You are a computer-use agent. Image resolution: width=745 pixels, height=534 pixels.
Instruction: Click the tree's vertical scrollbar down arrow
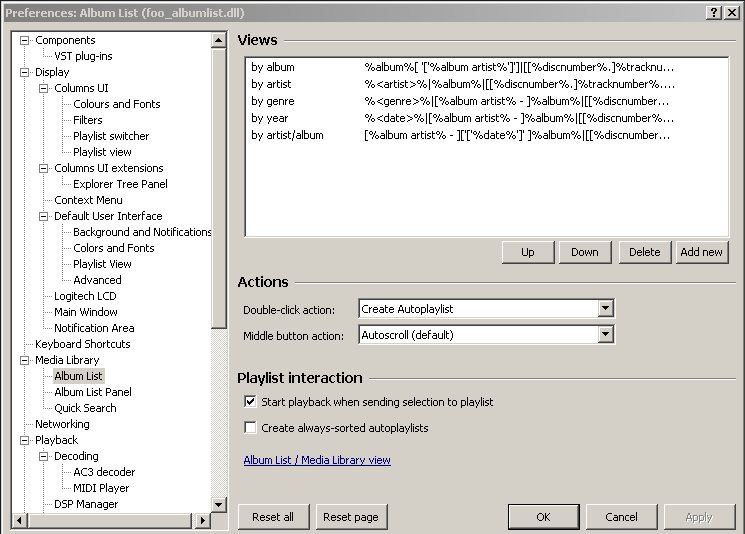219,504
